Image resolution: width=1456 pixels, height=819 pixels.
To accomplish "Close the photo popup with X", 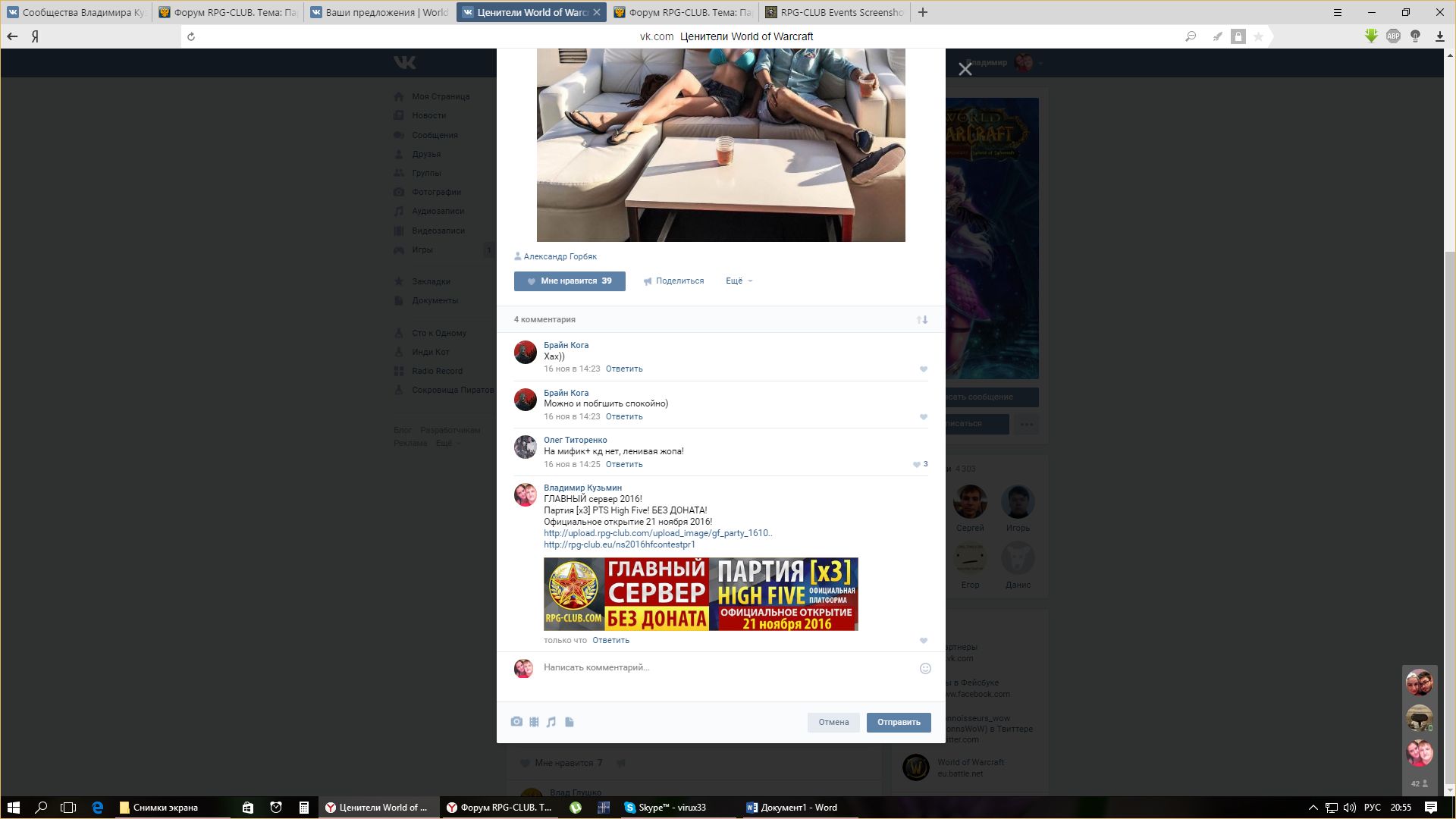I will point(965,69).
